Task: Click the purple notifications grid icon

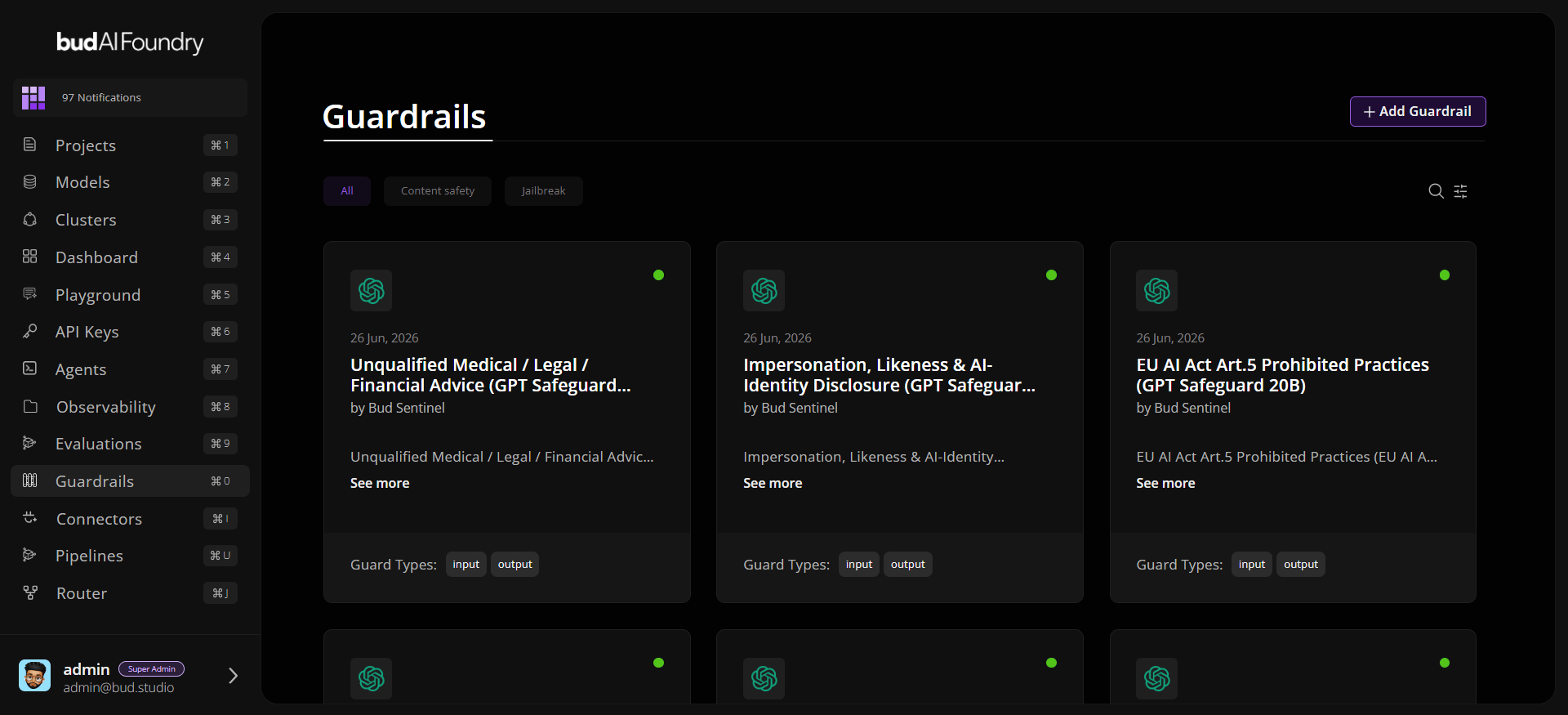Action: click(33, 97)
